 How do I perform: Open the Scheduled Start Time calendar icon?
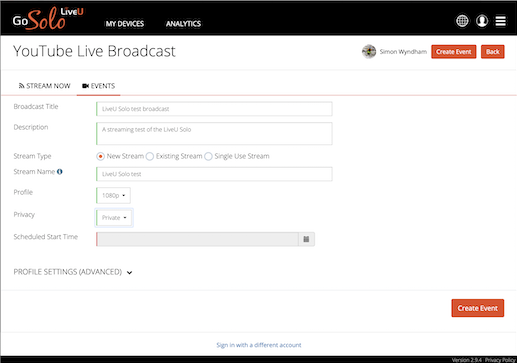(x=306, y=239)
